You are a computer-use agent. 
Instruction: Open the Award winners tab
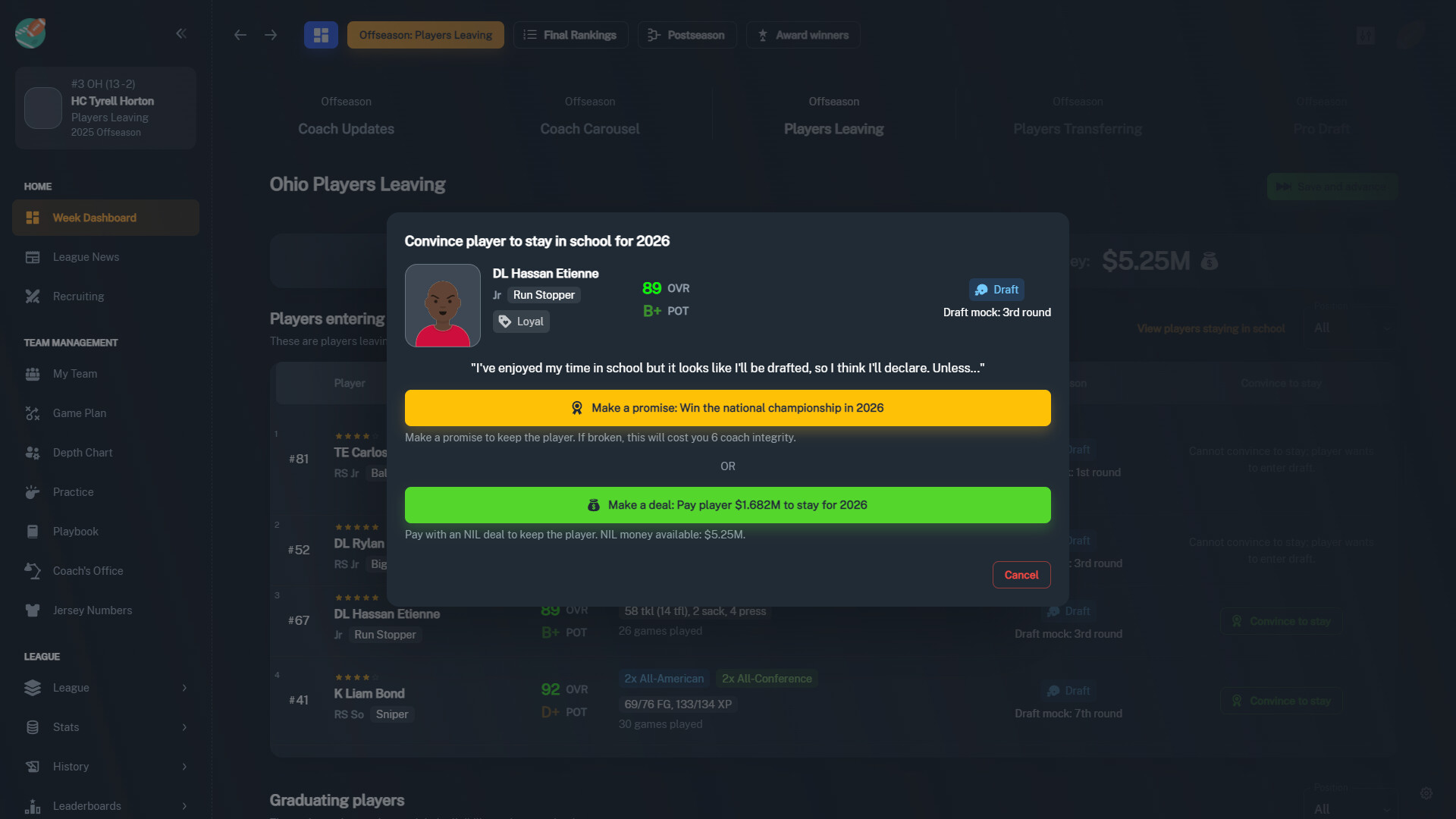point(802,34)
